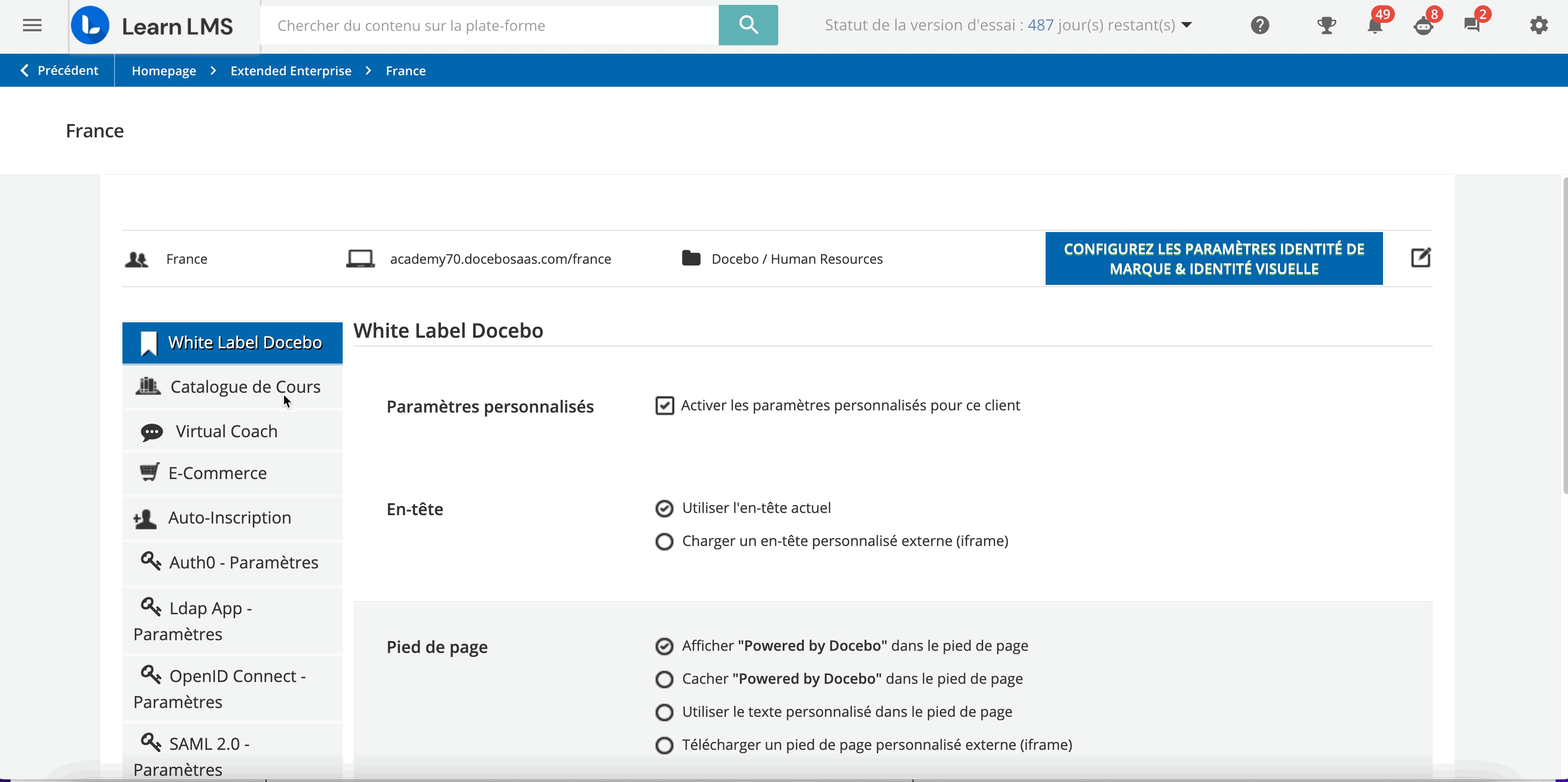Screen dimensions: 1568x782
Task: Go back with the Précédent link
Action: coord(59,70)
